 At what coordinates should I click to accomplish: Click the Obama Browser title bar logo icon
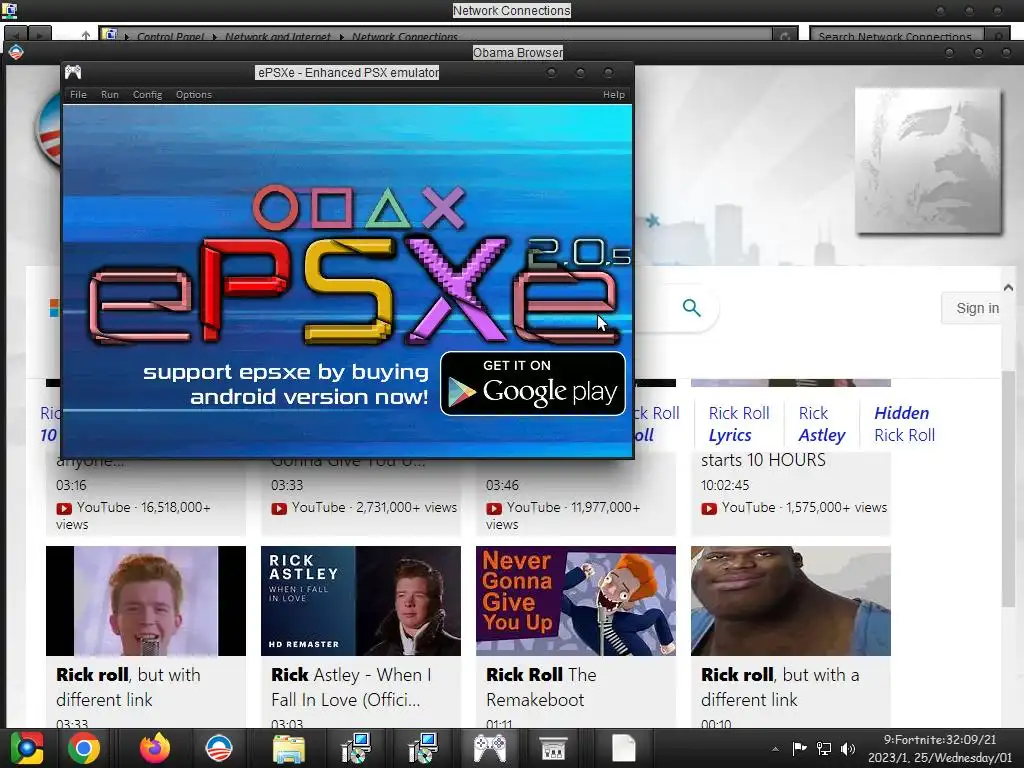coord(16,52)
